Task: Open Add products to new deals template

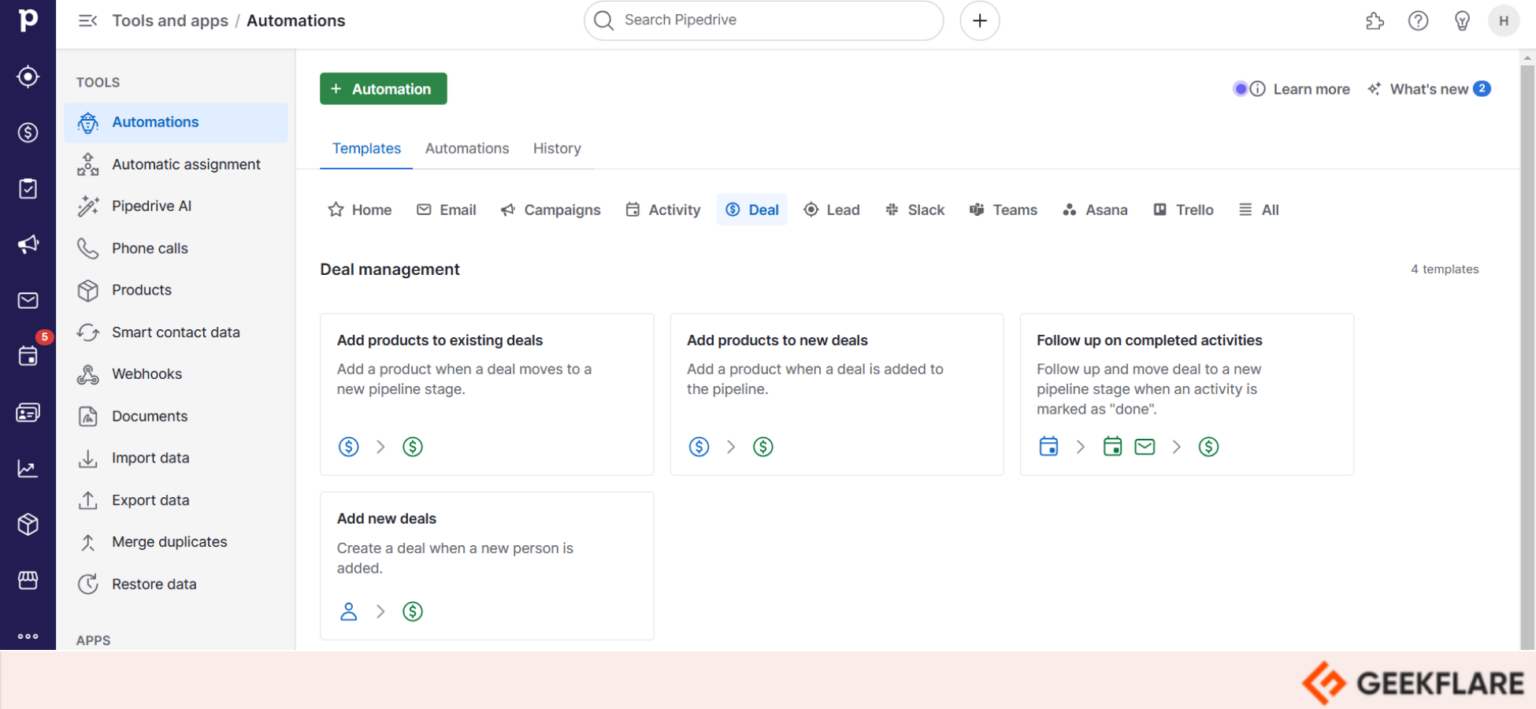Action: (837, 394)
